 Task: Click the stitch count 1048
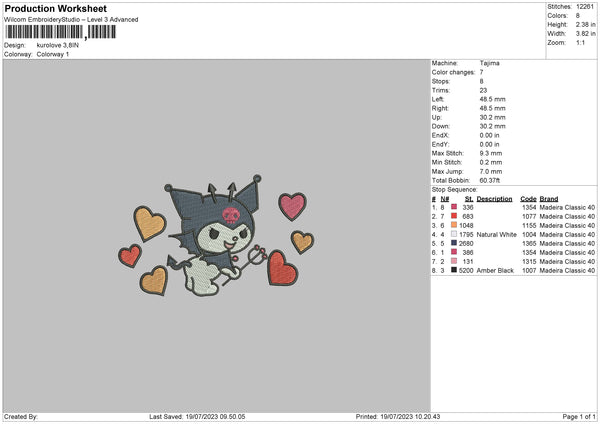point(466,225)
